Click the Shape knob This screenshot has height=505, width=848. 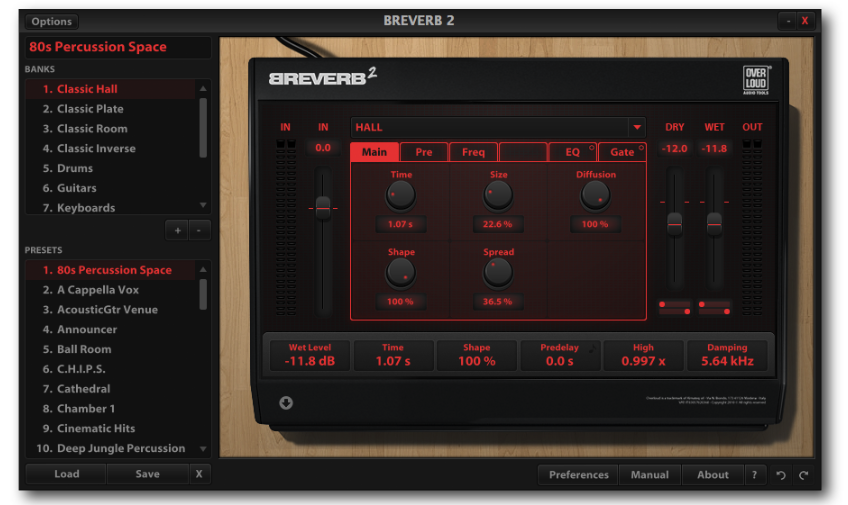point(400,273)
